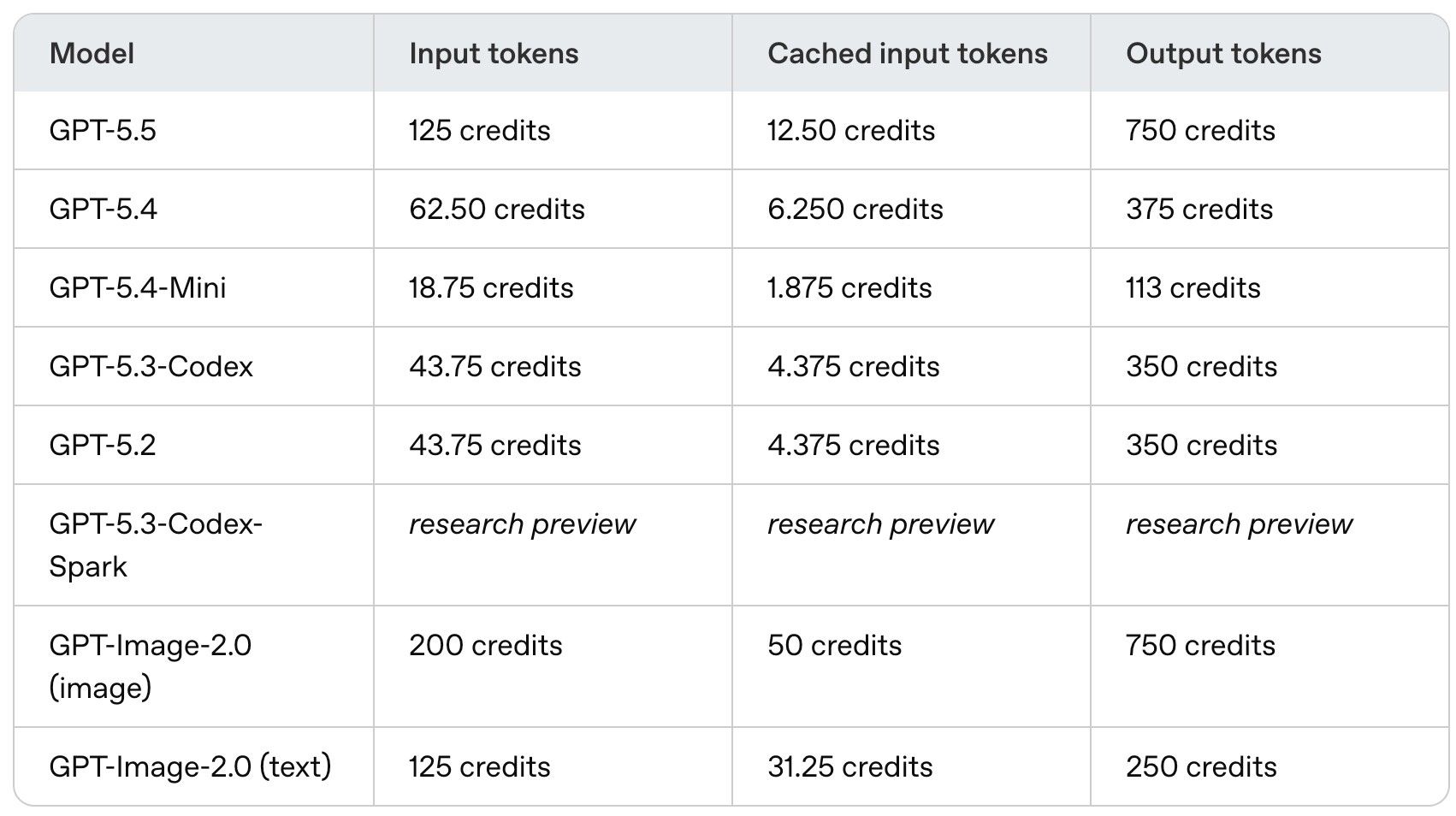Click the 113 credits output cell
Viewport: 1456px width, 816px height.
coord(1193,288)
